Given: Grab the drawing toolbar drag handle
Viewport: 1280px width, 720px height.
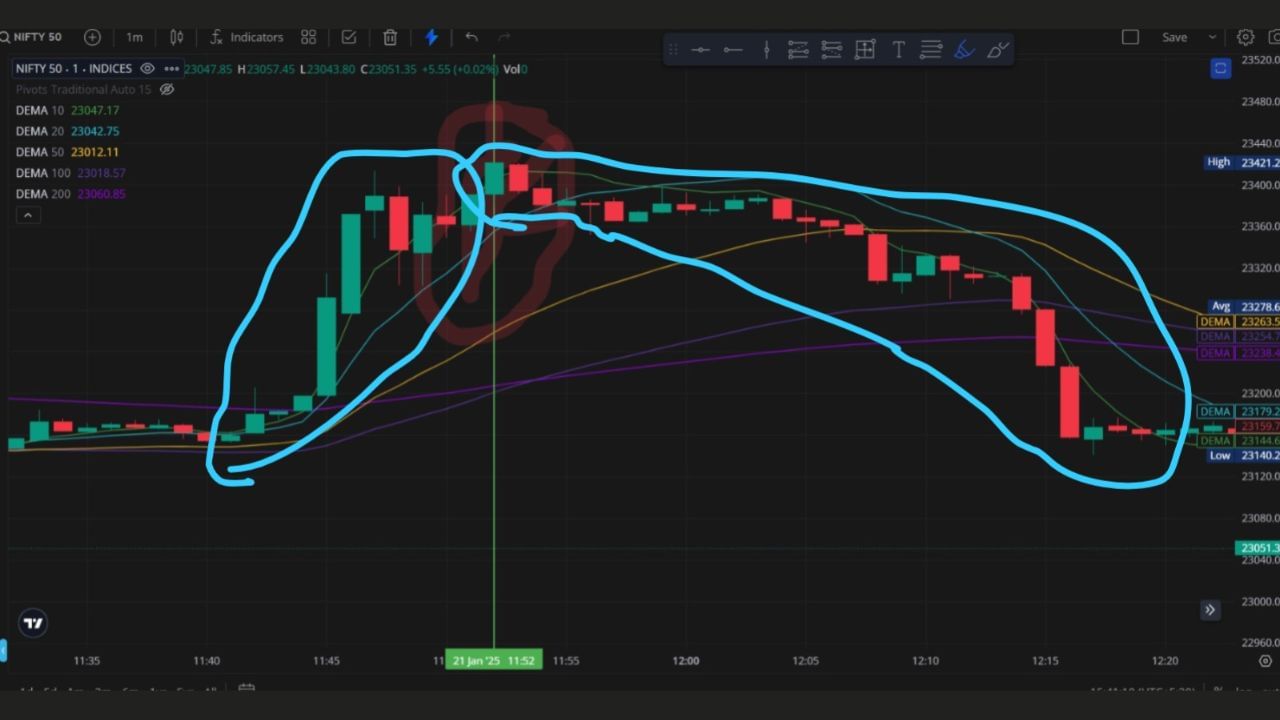Looking at the screenshot, I should [673, 49].
